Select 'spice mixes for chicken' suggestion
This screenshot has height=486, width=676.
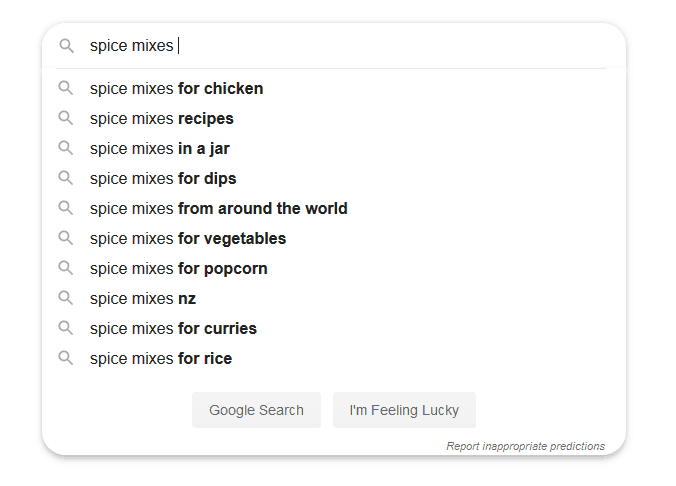[177, 89]
